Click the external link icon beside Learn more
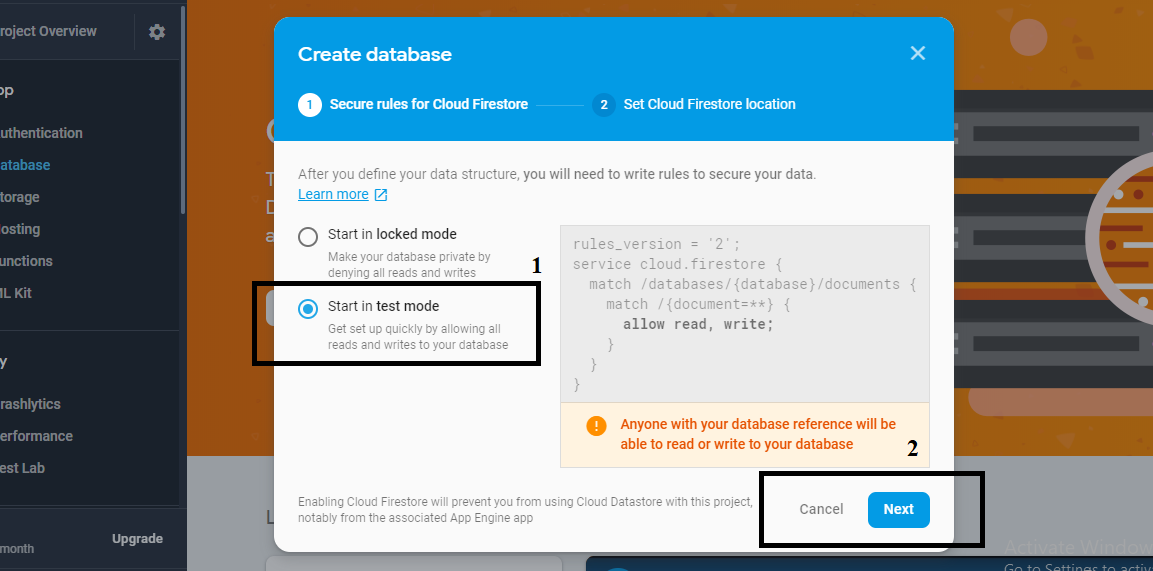The image size is (1153, 571). click(381, 195)
